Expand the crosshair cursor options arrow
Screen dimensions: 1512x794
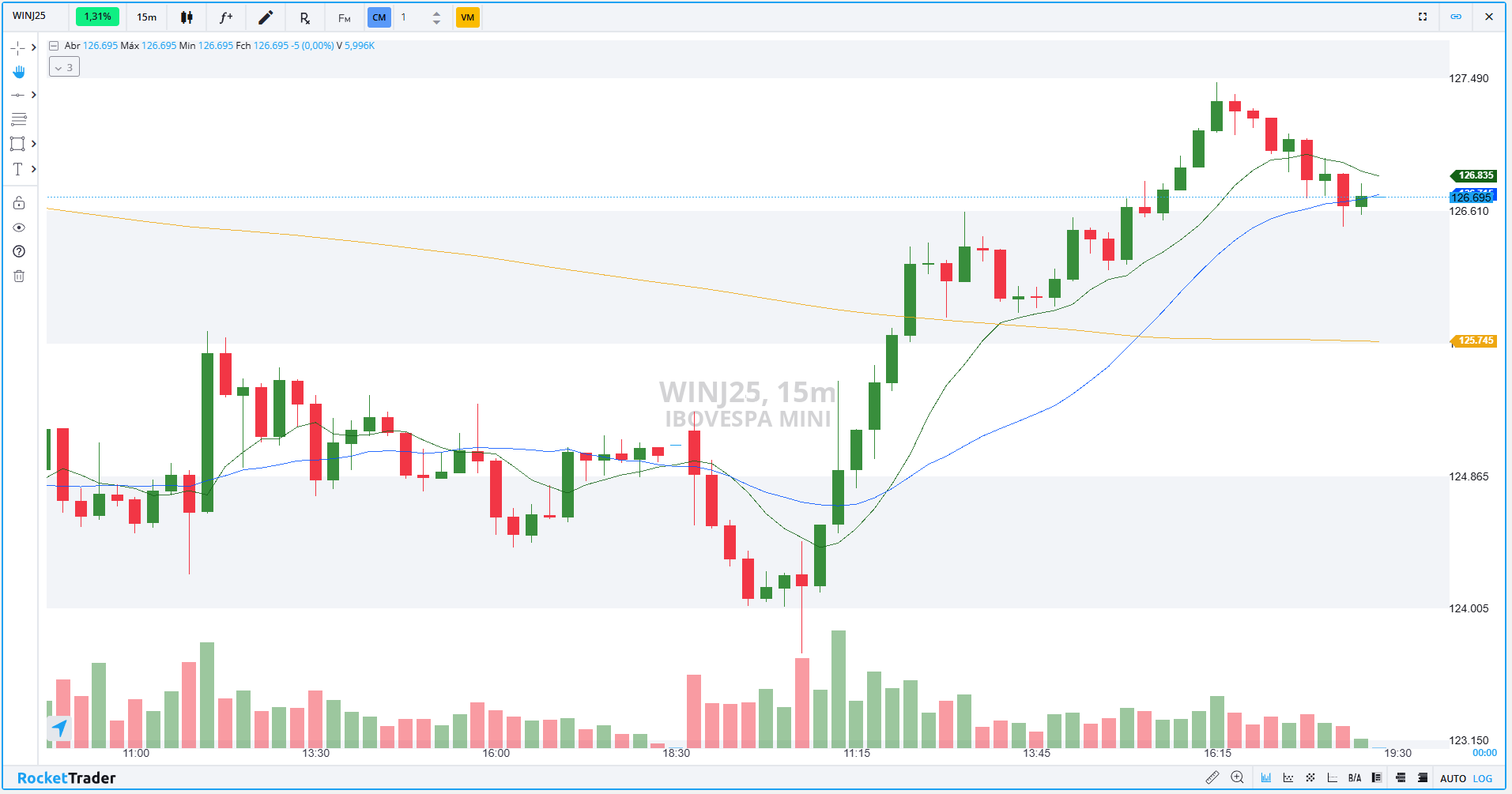[x=33, y=47]
